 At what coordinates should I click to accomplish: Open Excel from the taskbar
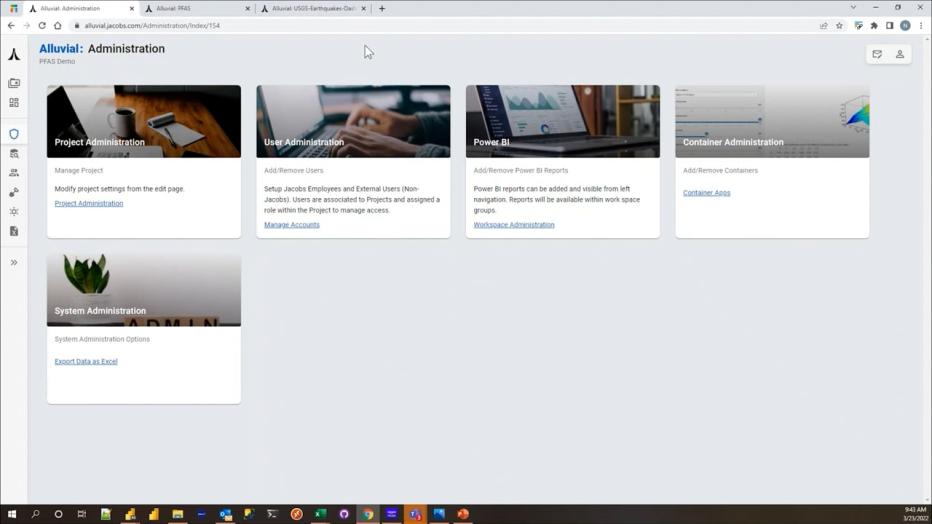[x=320, y=514]
